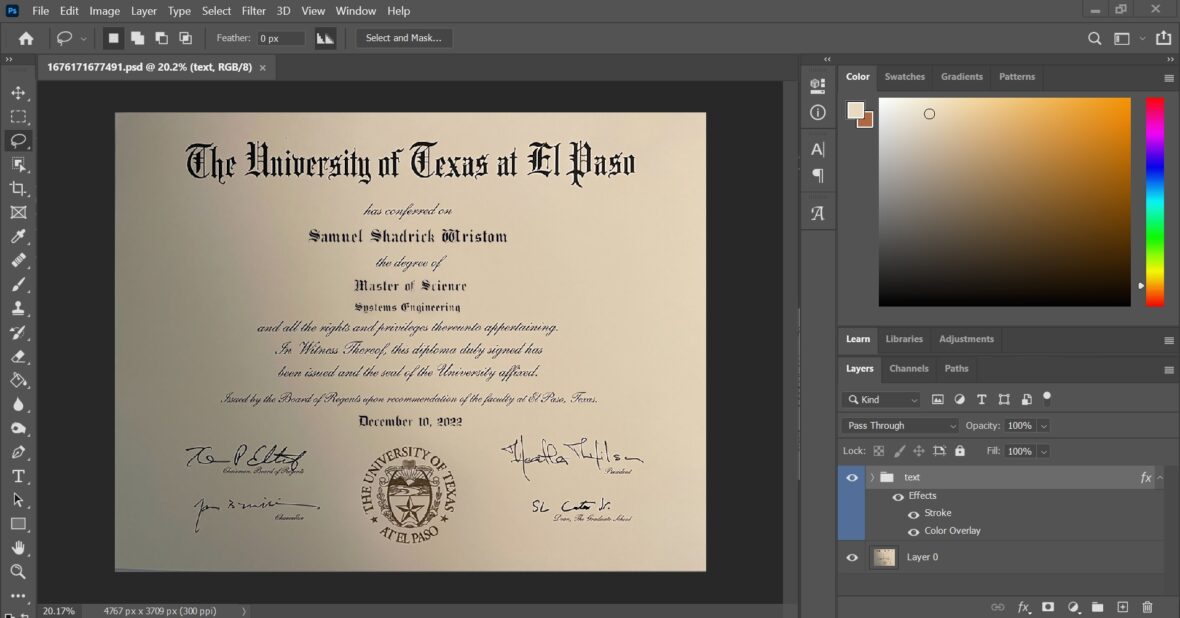The image size is (1180, 618).
Task: Switch to the Channels tab
Action: [x=908, y=369]
